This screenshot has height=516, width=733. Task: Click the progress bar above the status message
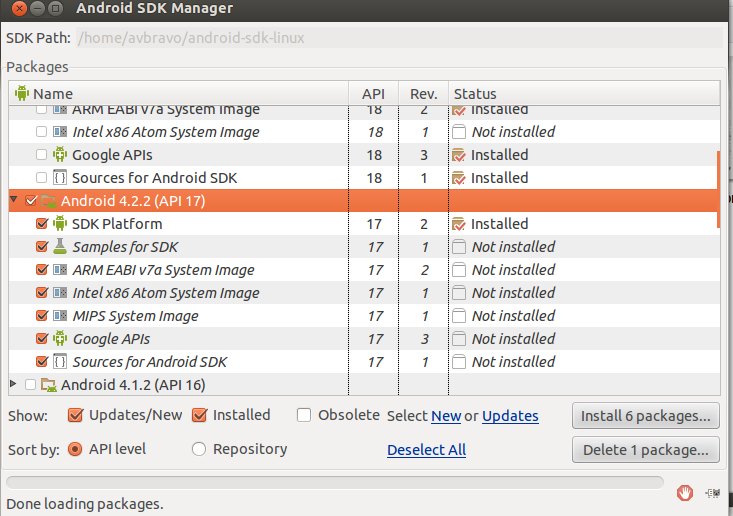click(335, 482)
